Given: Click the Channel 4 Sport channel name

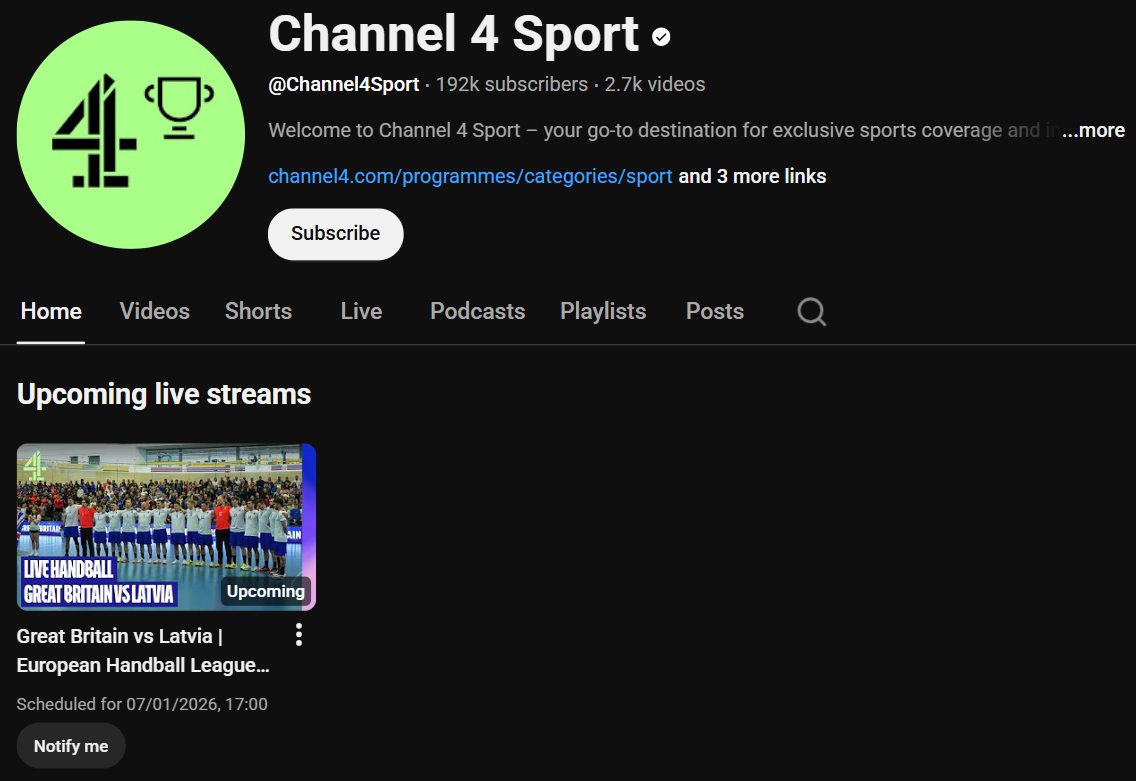Looking at the screenshot, I should pyautogui.click(x=454, y=34).
